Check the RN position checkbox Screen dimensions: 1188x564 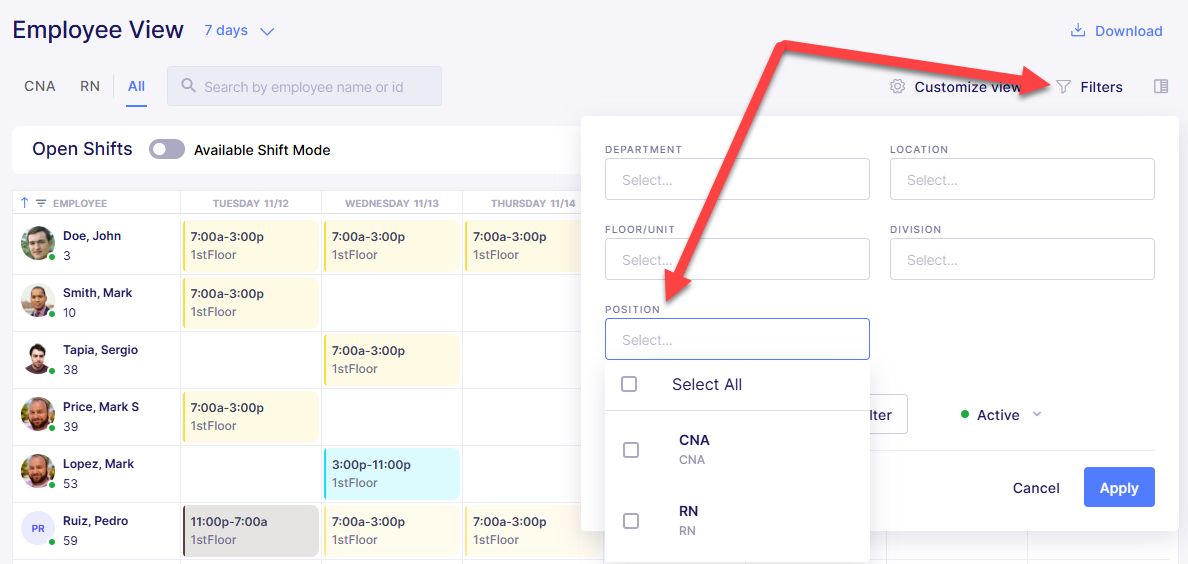630,521
